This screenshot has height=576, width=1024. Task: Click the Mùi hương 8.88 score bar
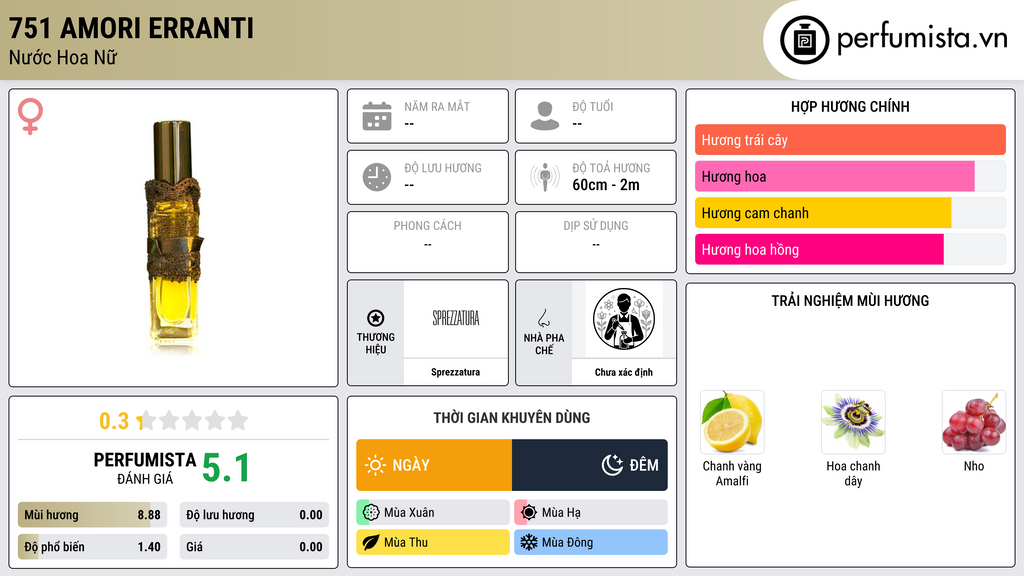92,515
